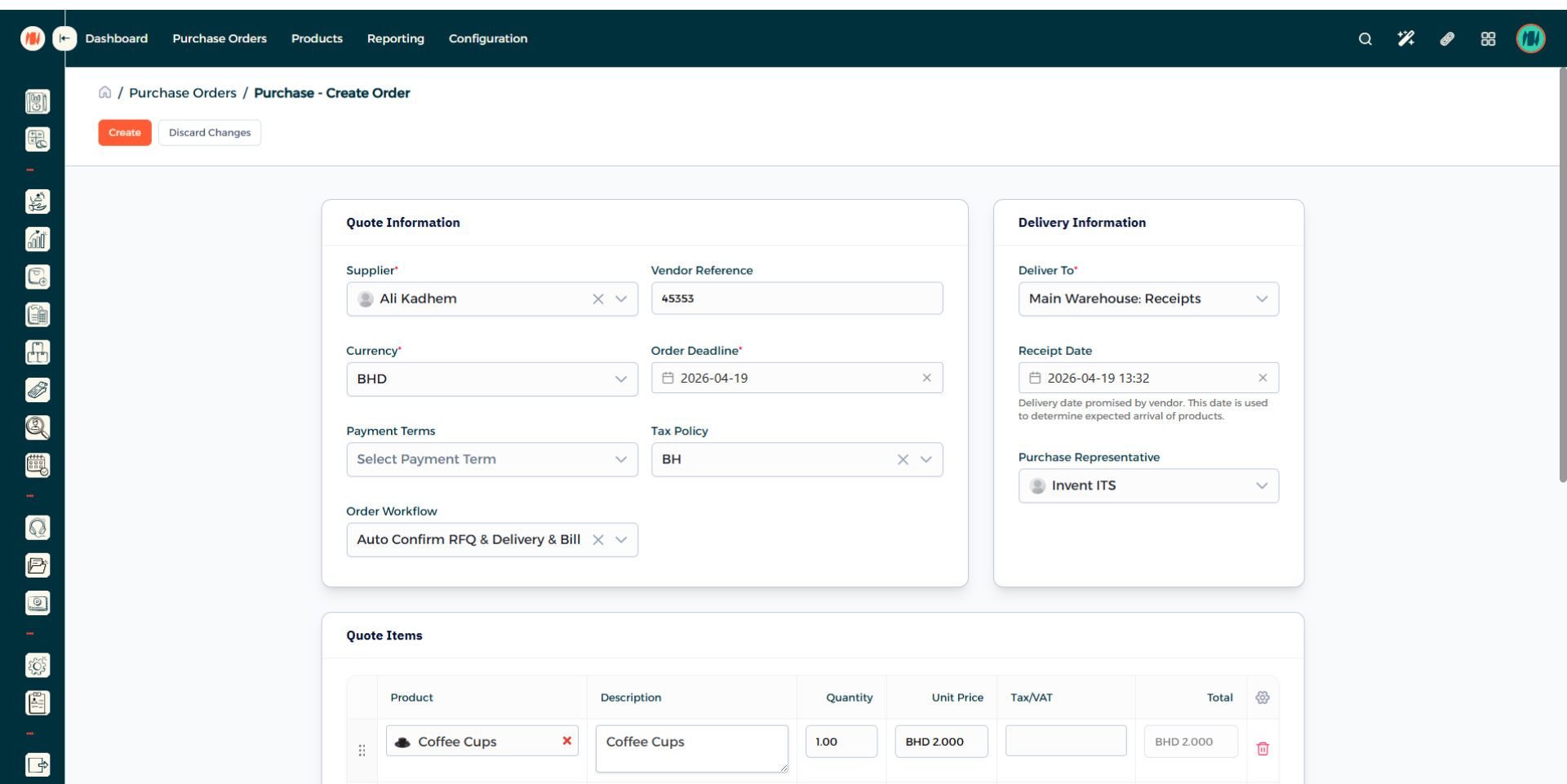Click the Create button
The image size is (1567, 784).
(125, 132)
